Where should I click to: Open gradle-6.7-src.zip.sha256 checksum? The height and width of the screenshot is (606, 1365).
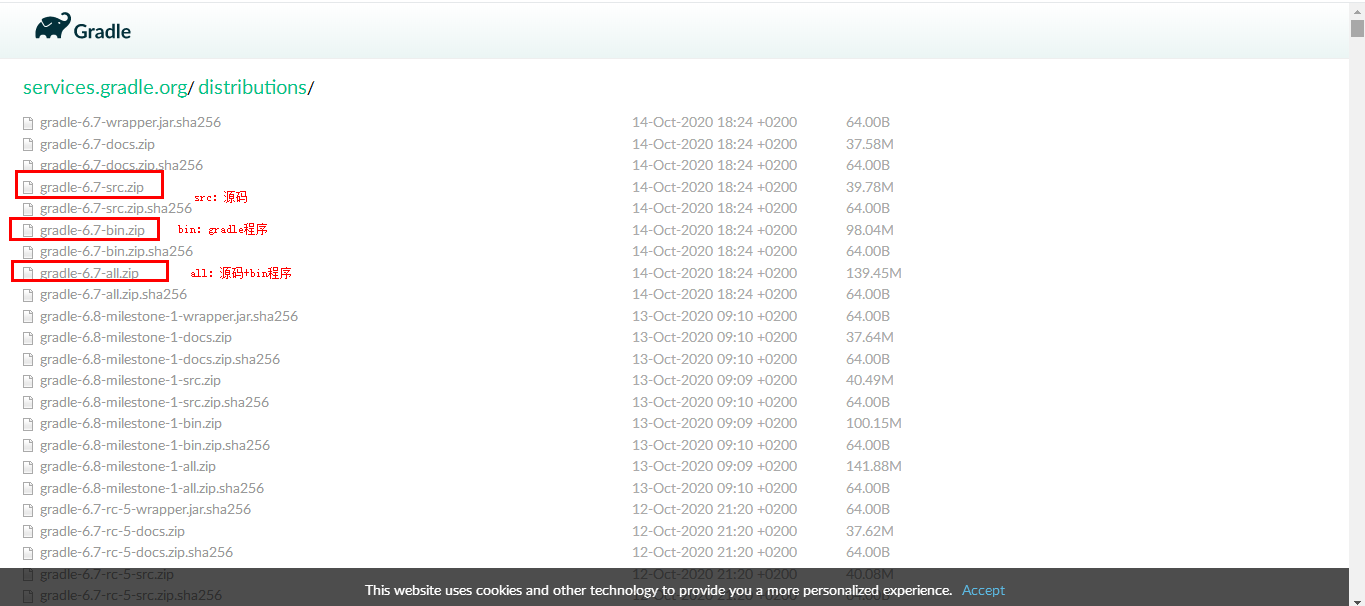[116, 208]
